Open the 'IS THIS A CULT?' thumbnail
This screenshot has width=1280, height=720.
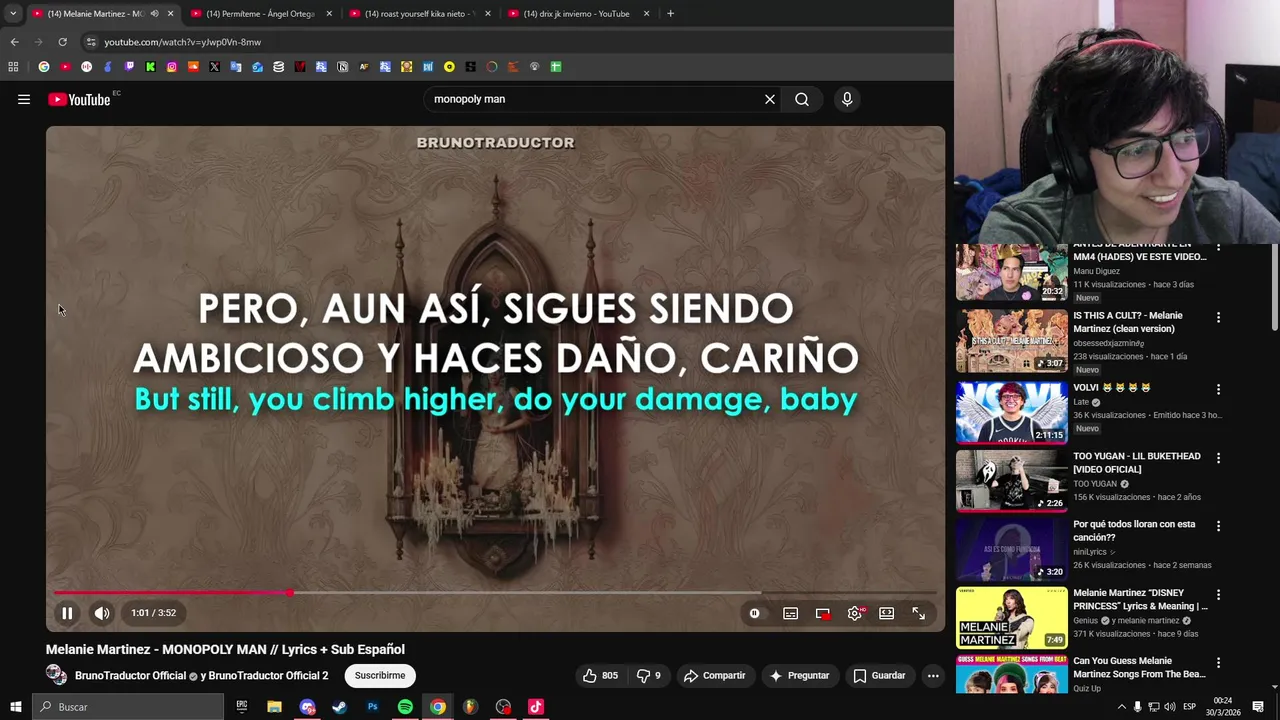tap(1012, 341)
